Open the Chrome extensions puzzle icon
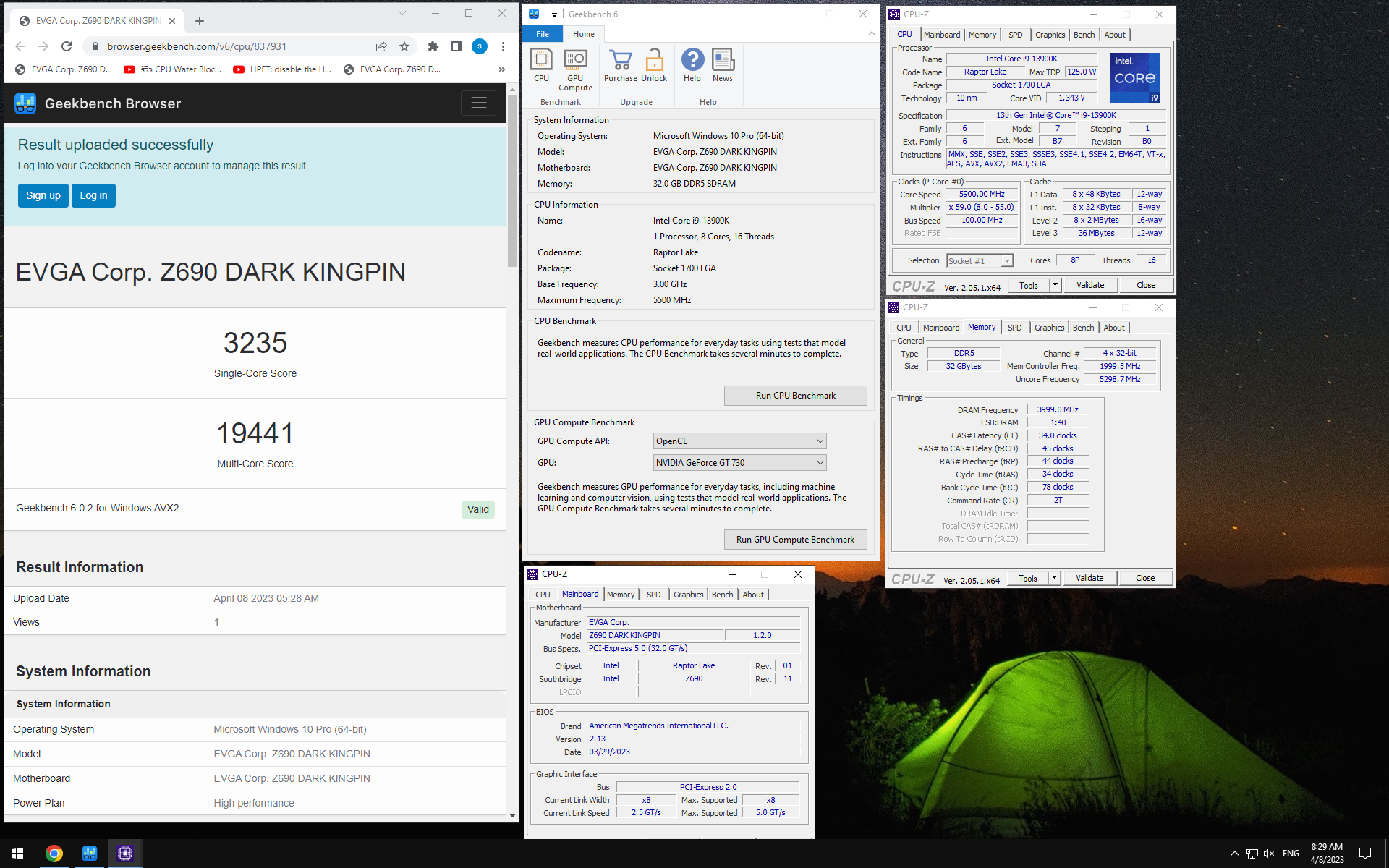This screenshot has height=868, width=1389. pyautogui.click(x=433, y=46)
